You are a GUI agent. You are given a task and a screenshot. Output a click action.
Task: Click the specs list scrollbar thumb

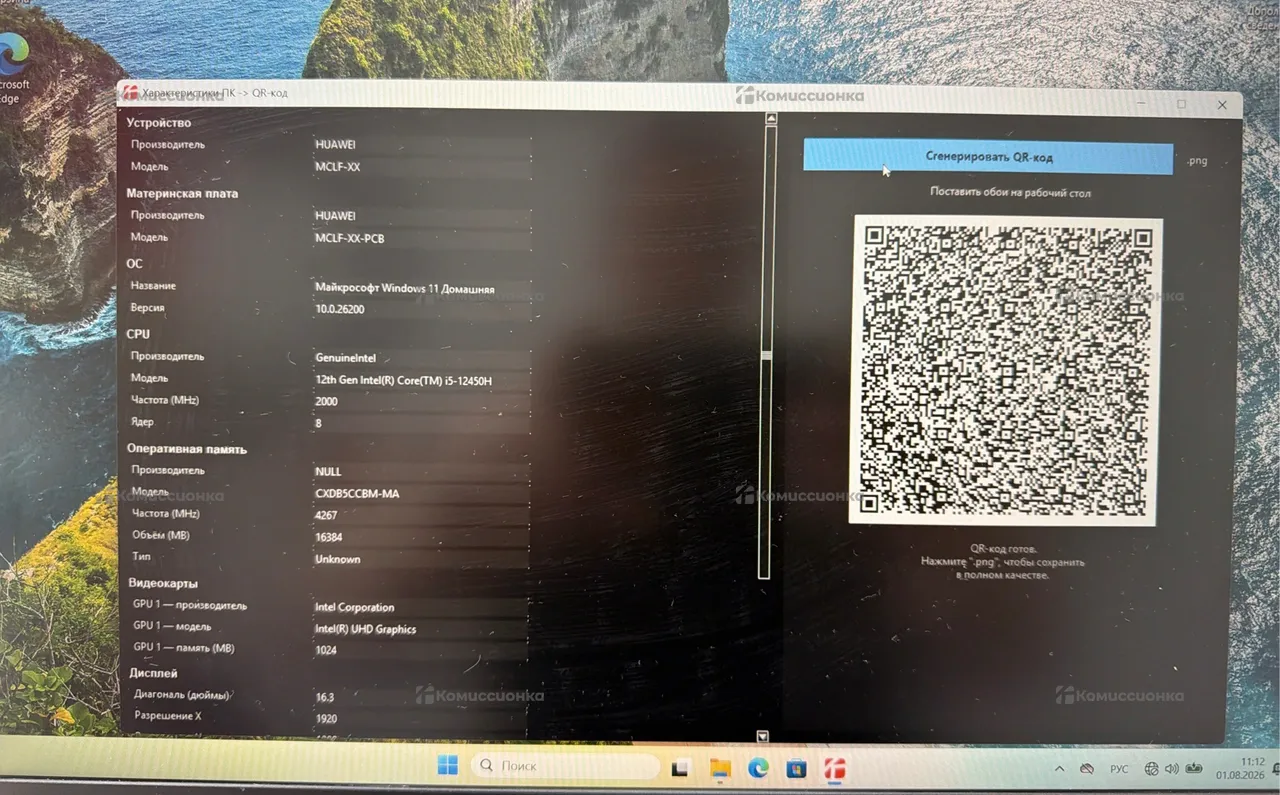(x=766, y=354)
